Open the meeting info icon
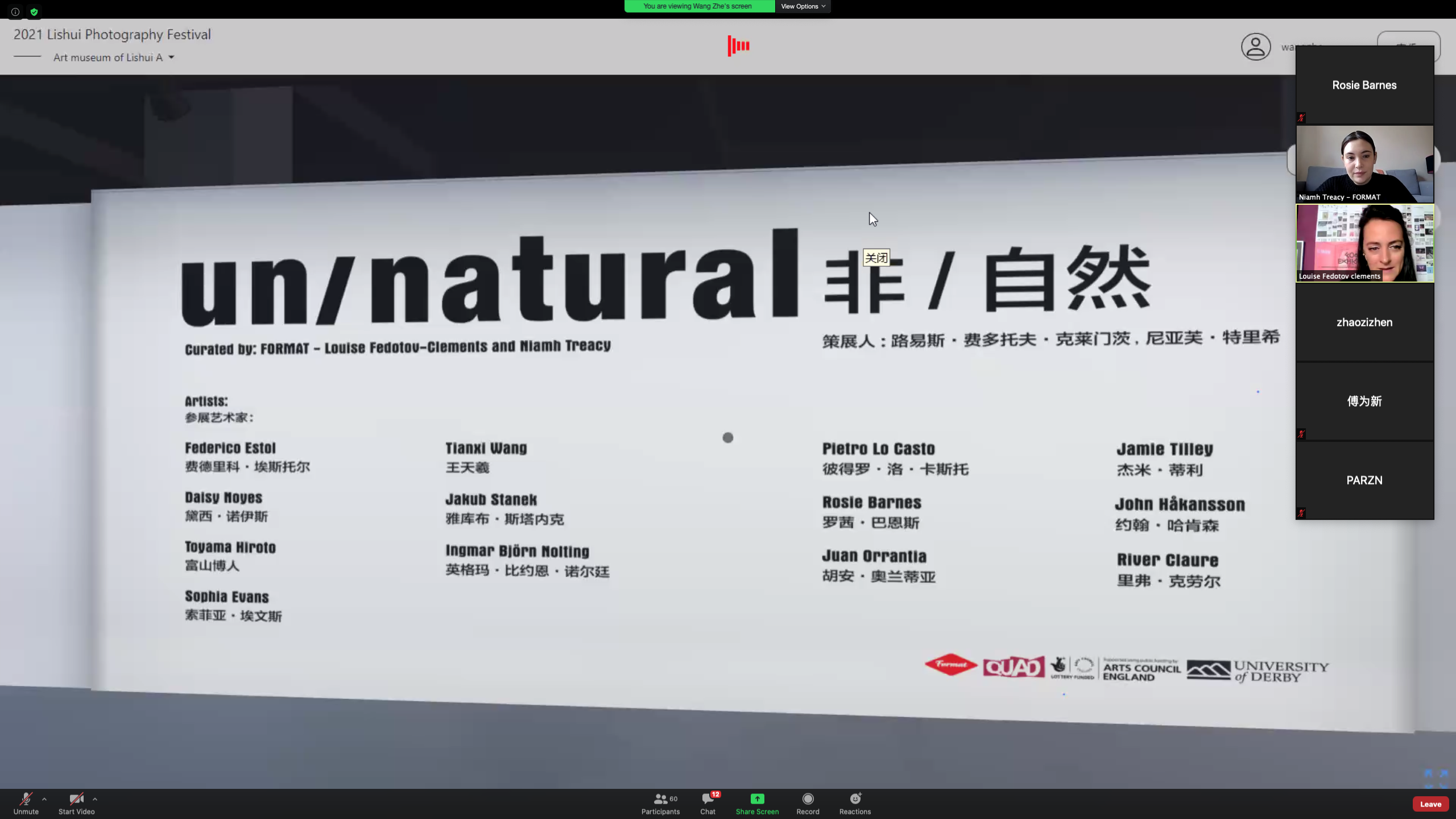Viewport: 1456px width, 819px height. [15, 11]
